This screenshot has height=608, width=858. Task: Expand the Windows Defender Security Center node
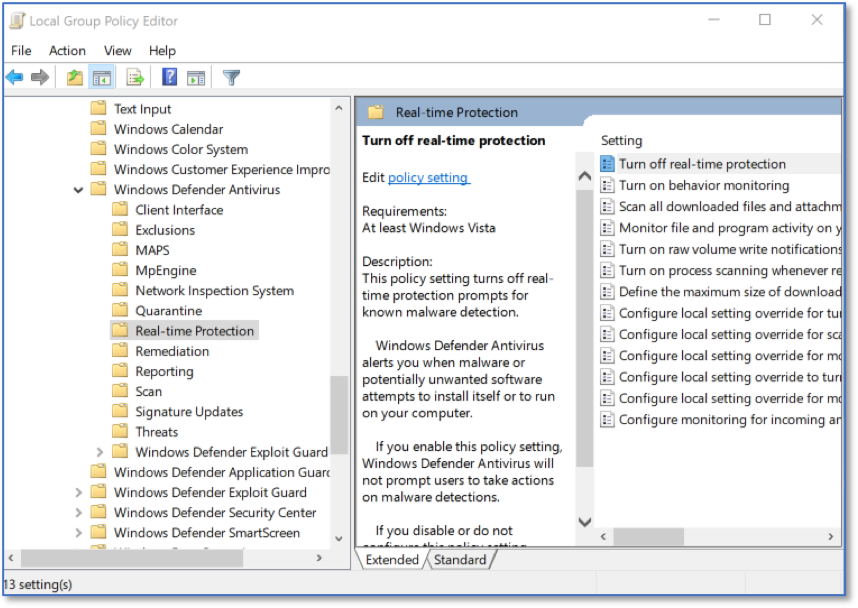click(79, 513)
